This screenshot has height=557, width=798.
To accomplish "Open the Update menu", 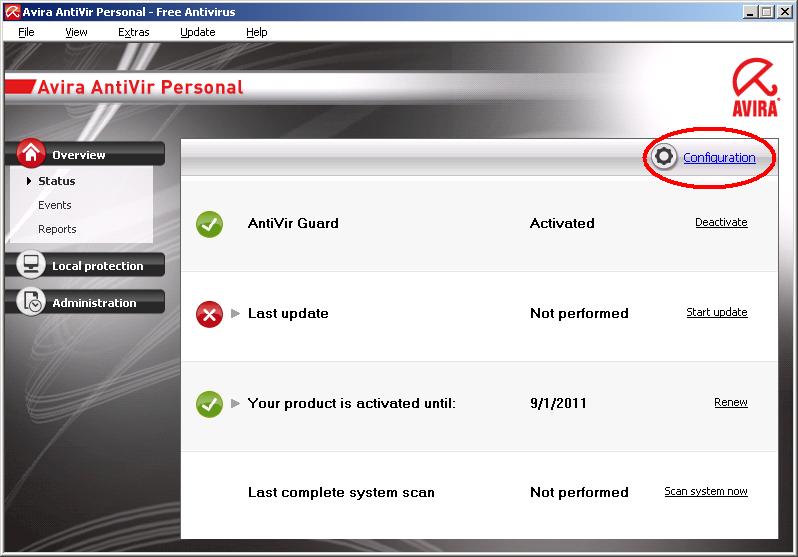I will (x=197, y=32).
